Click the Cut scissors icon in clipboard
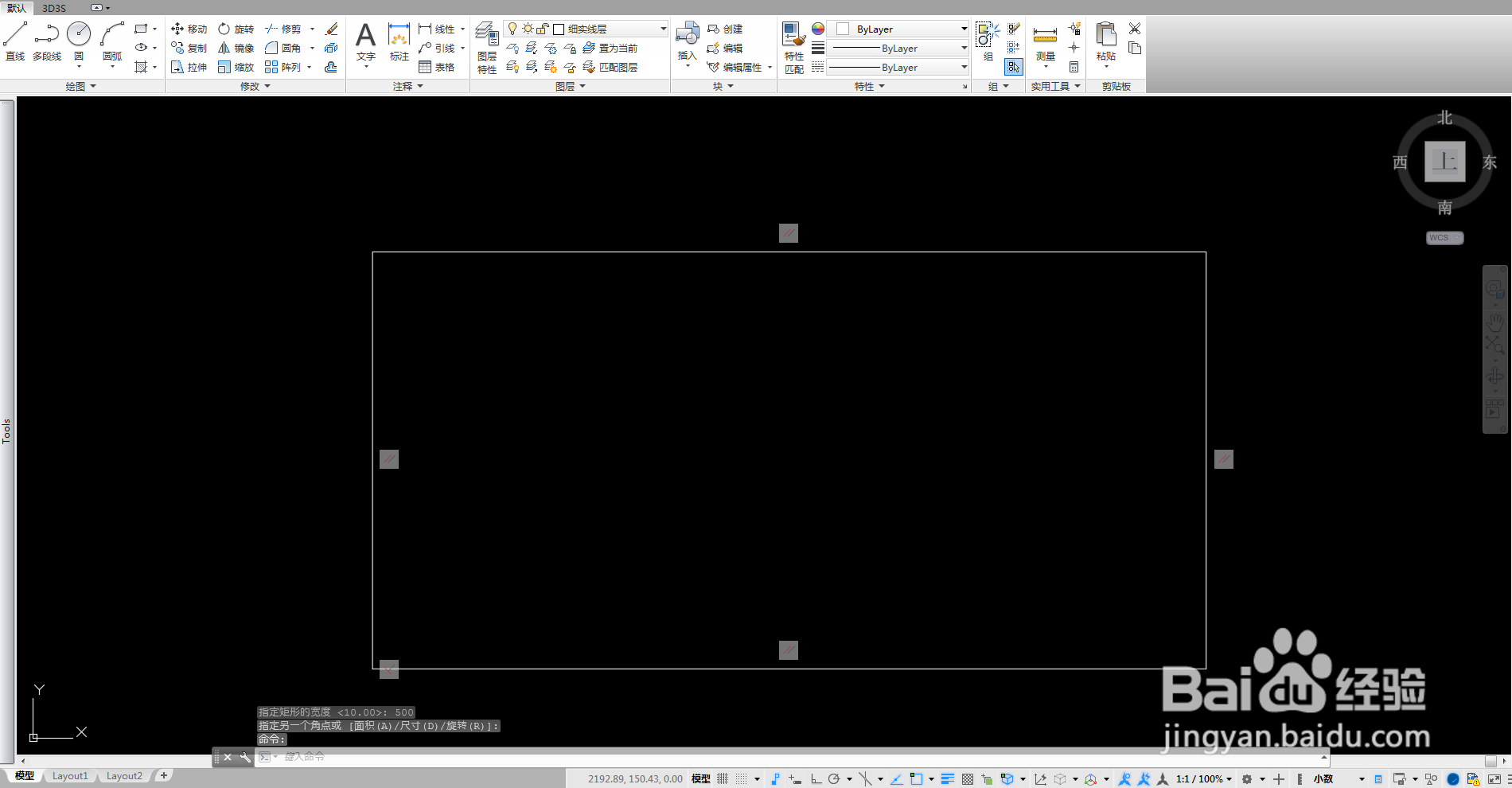The height and width of the screenshot is (788, 1512). click(1135, 29)
